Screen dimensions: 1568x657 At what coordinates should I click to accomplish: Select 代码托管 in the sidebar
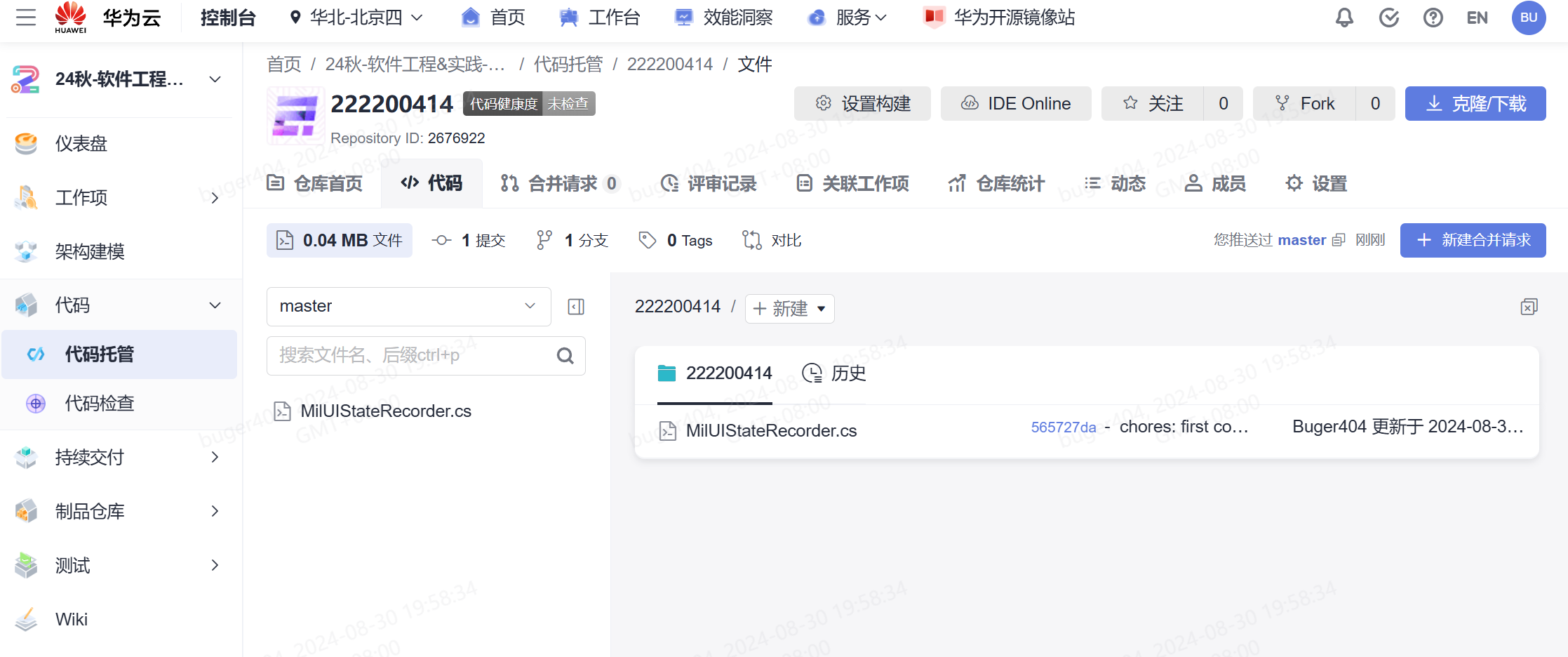[x=119, y=354]
